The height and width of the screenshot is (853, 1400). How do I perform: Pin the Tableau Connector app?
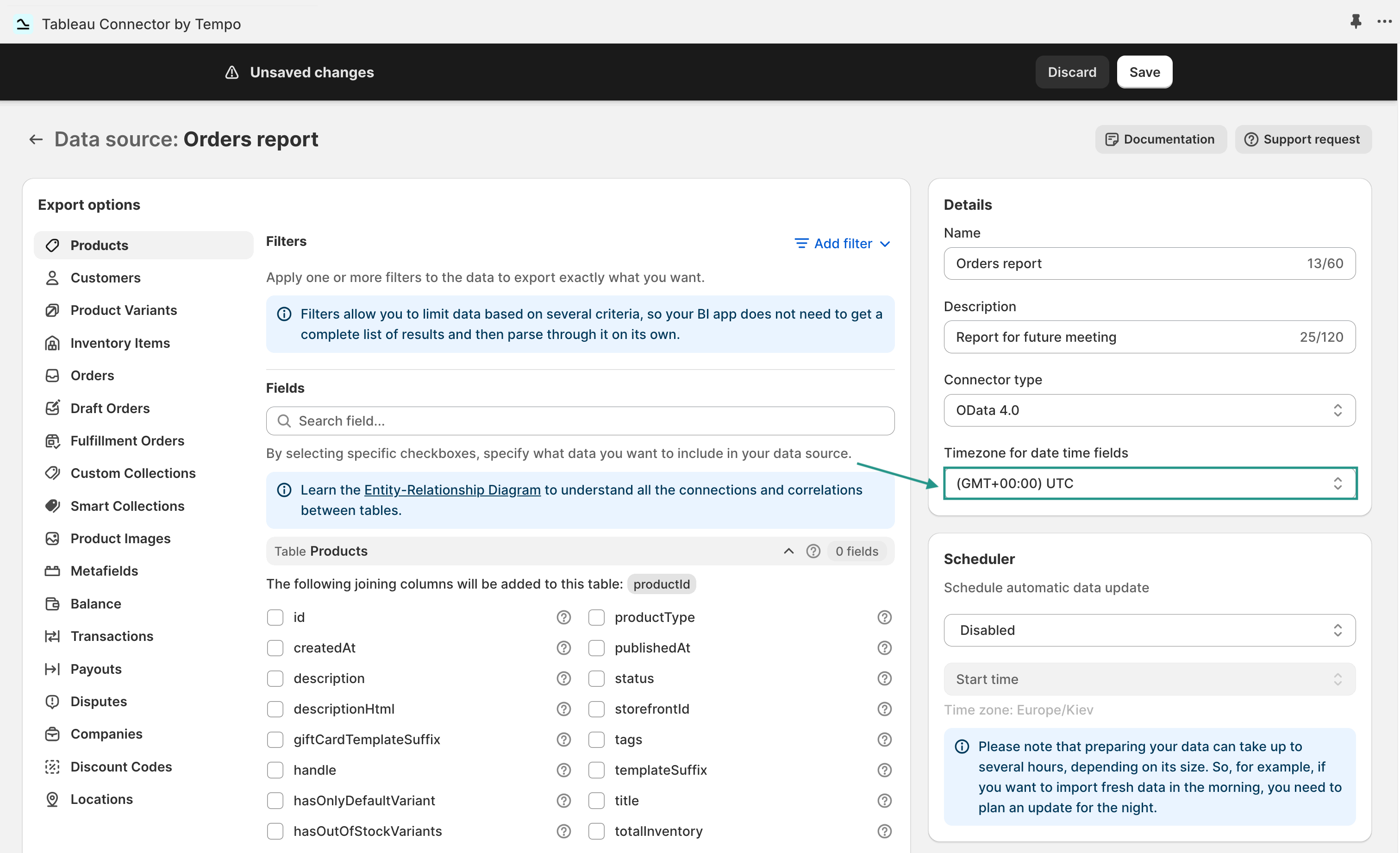[x=1356, y=23]
